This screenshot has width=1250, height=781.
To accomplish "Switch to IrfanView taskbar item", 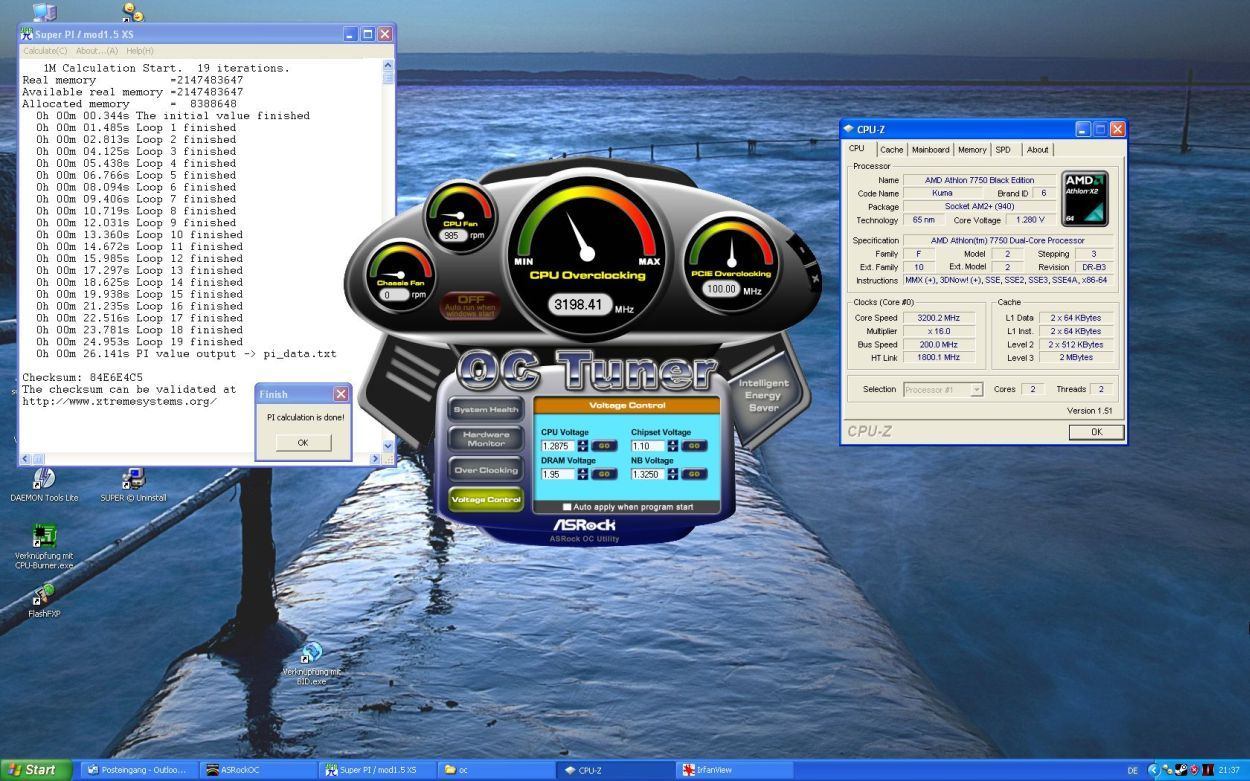I will pos(736,770).
